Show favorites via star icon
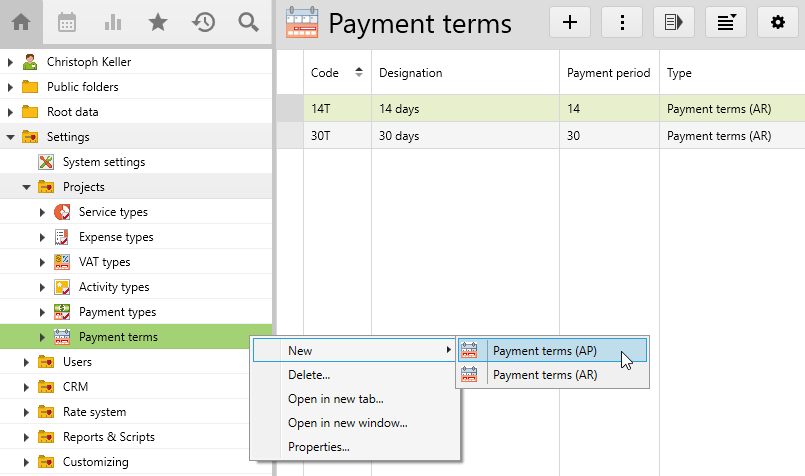 (158, 22)
